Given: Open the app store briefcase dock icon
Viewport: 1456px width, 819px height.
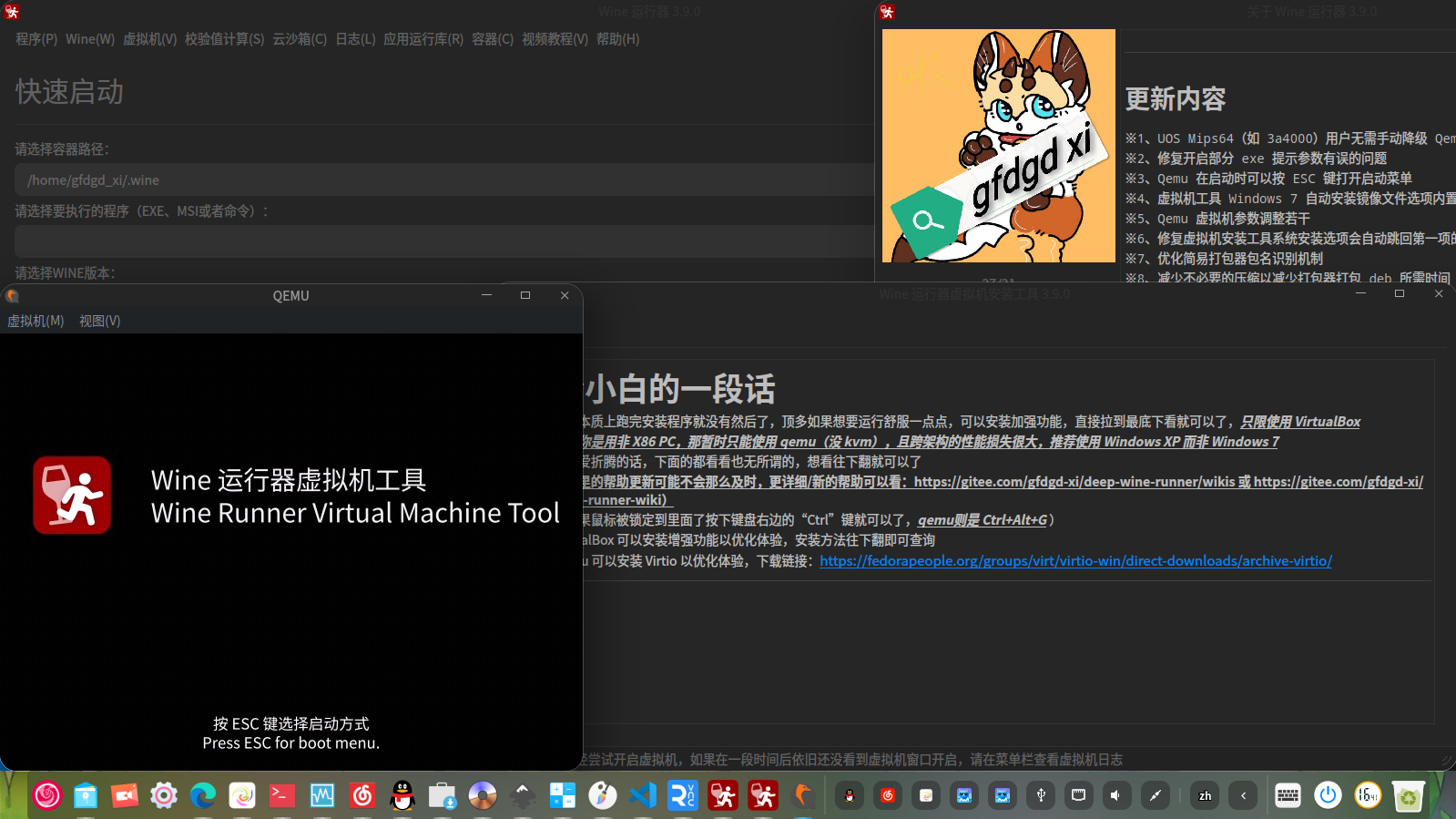Looking at the screenshot, I should point(443,795).
